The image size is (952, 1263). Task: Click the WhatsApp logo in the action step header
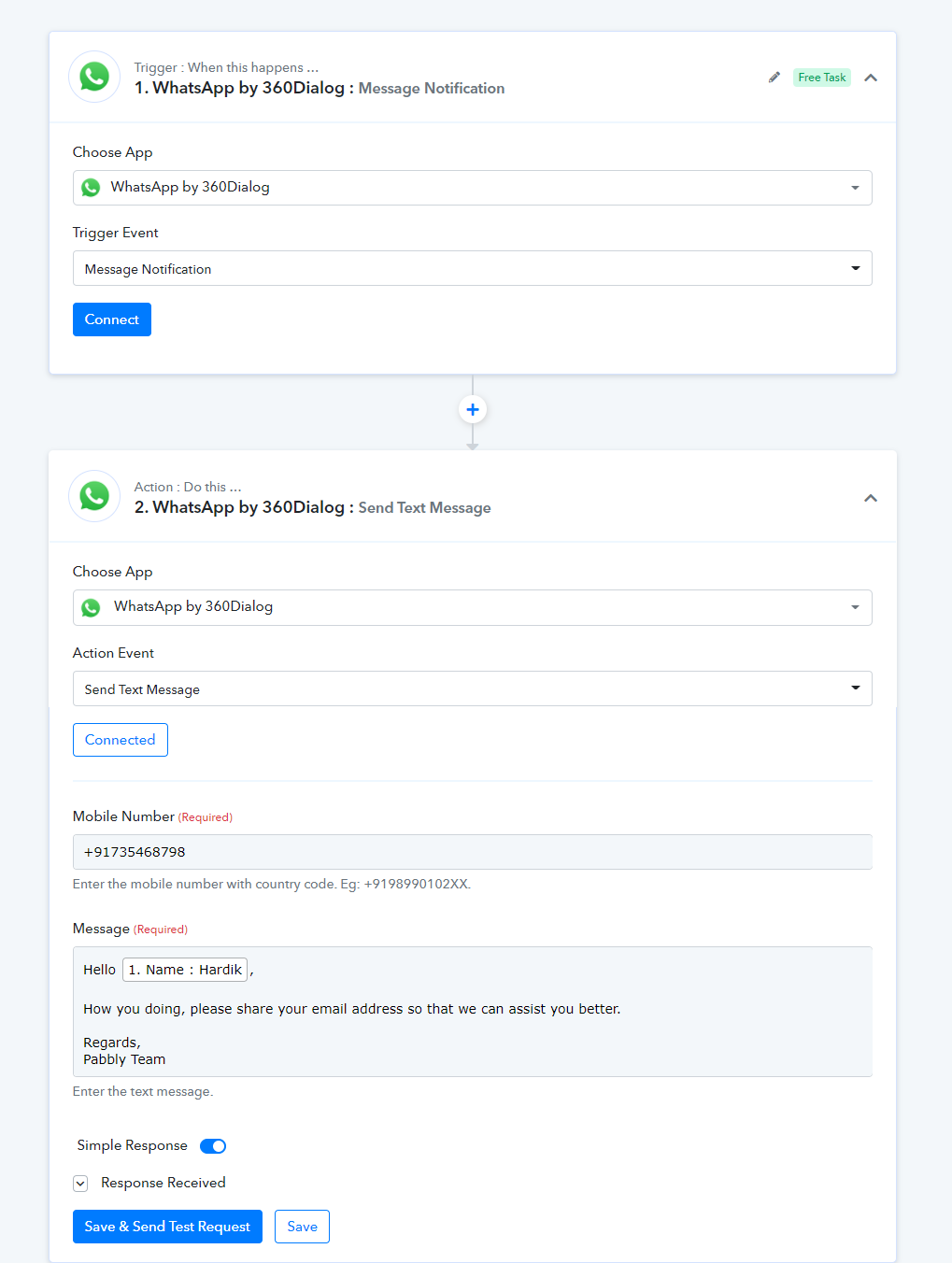coord(94,496)
